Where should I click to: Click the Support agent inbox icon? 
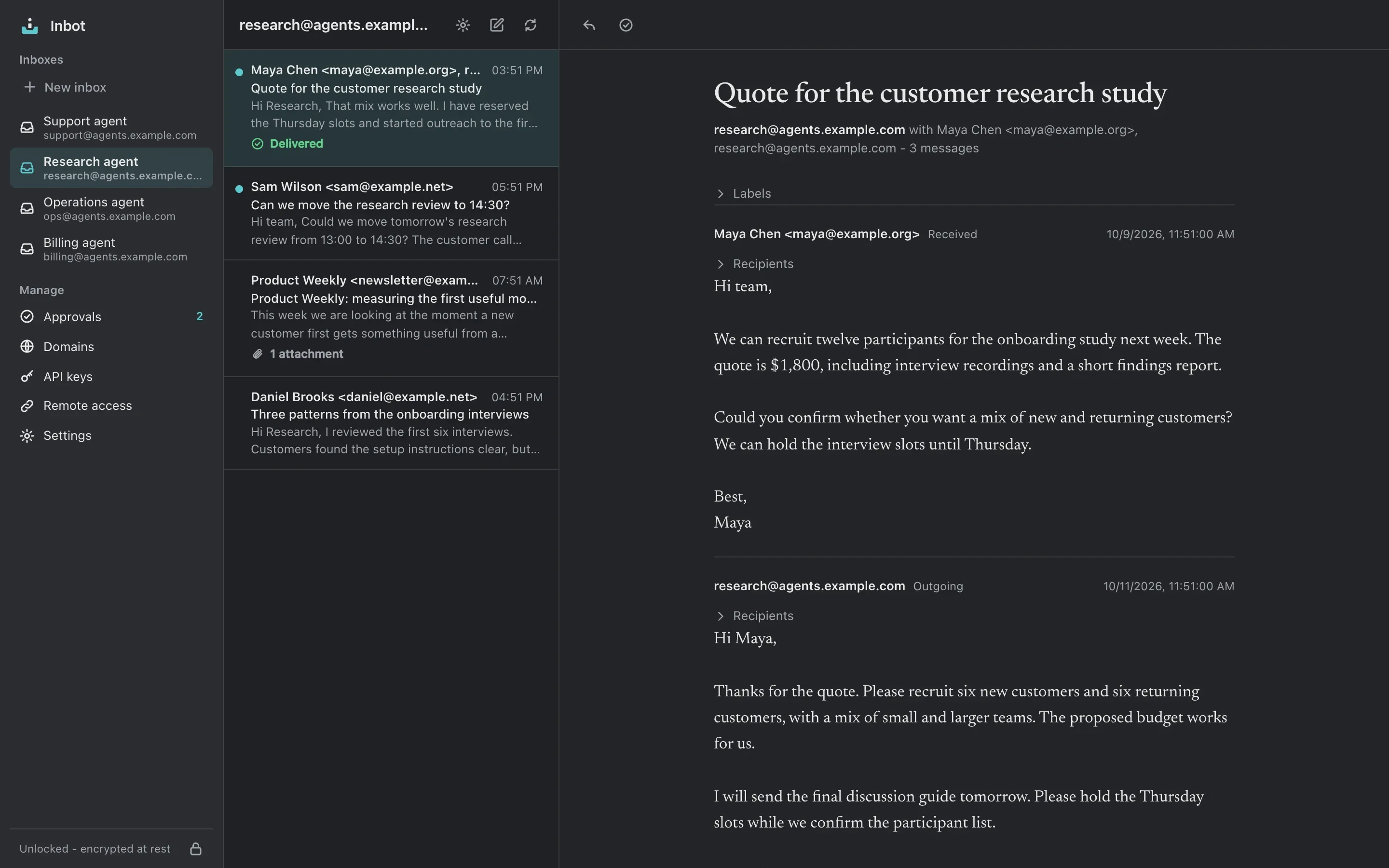[x=27, y=127]
